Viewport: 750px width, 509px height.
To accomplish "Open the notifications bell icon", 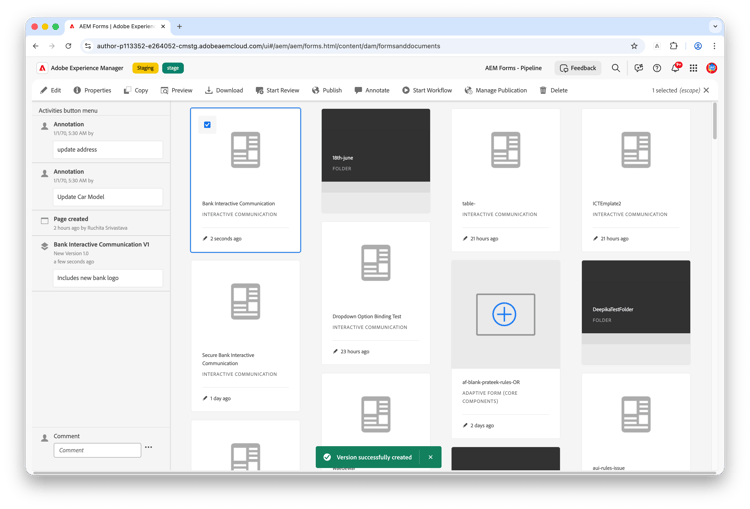I will [675, 67].
